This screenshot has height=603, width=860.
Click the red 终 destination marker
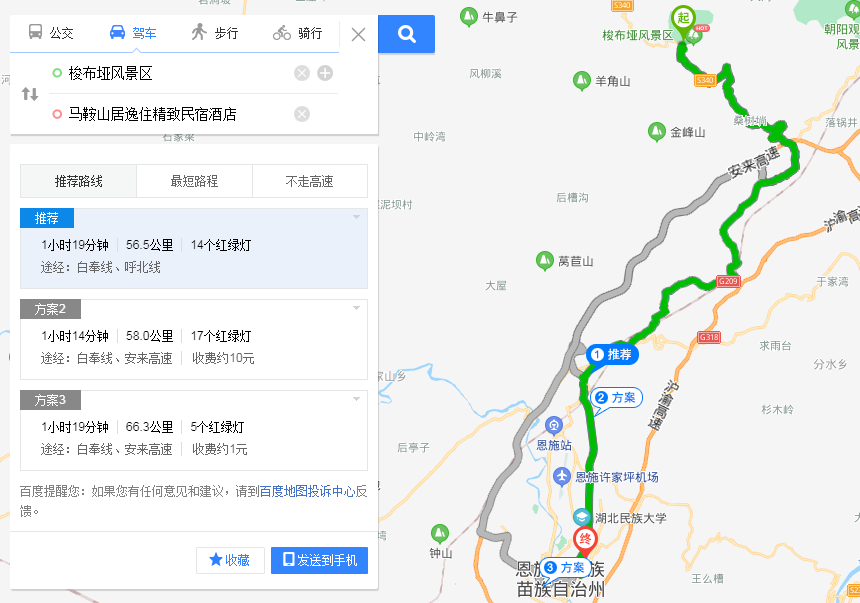point(585,540)
